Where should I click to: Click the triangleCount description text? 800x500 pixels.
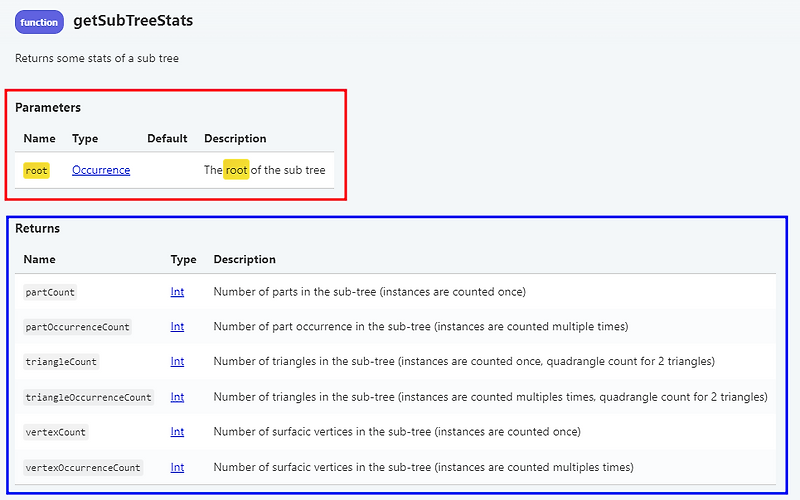[464, 361]
